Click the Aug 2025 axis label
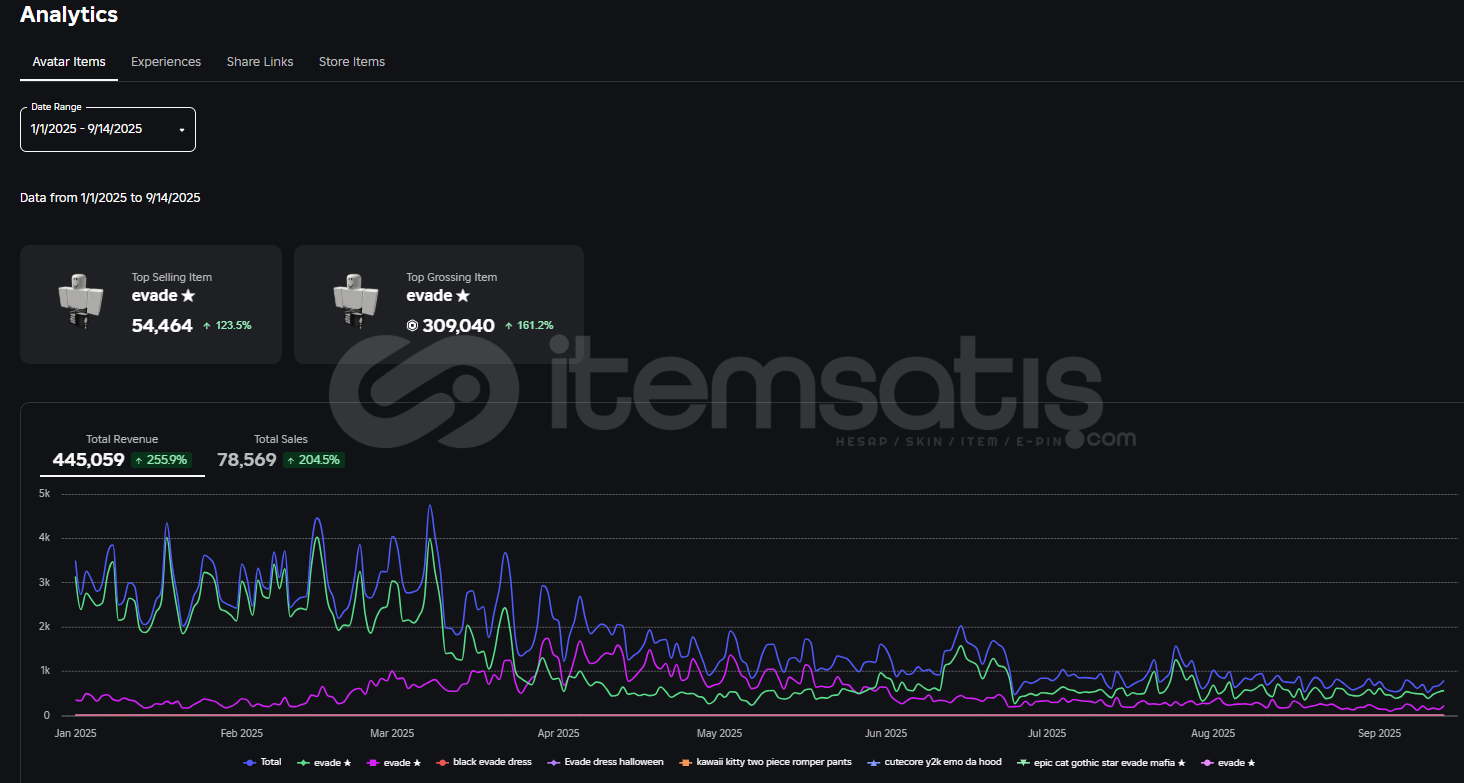This screenshot has height=783, width=1464. [x=1213, y=733]
